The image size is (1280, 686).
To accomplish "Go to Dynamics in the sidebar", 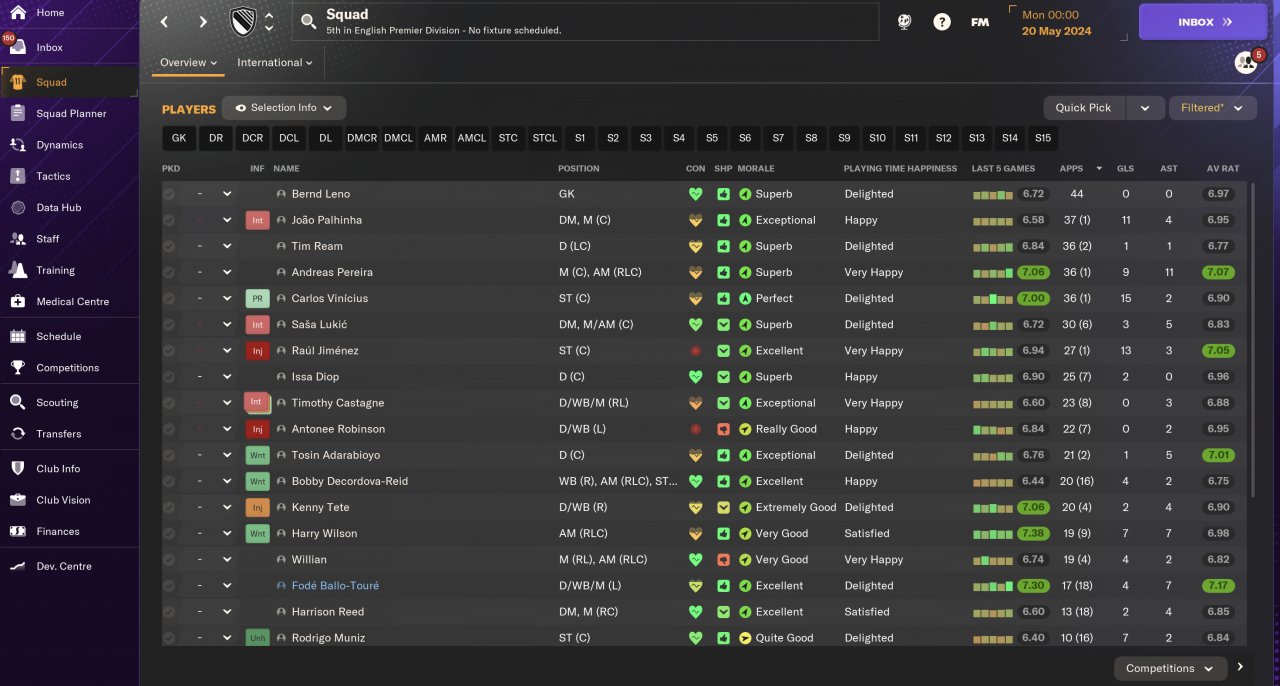I will click(x=59, y=145).
